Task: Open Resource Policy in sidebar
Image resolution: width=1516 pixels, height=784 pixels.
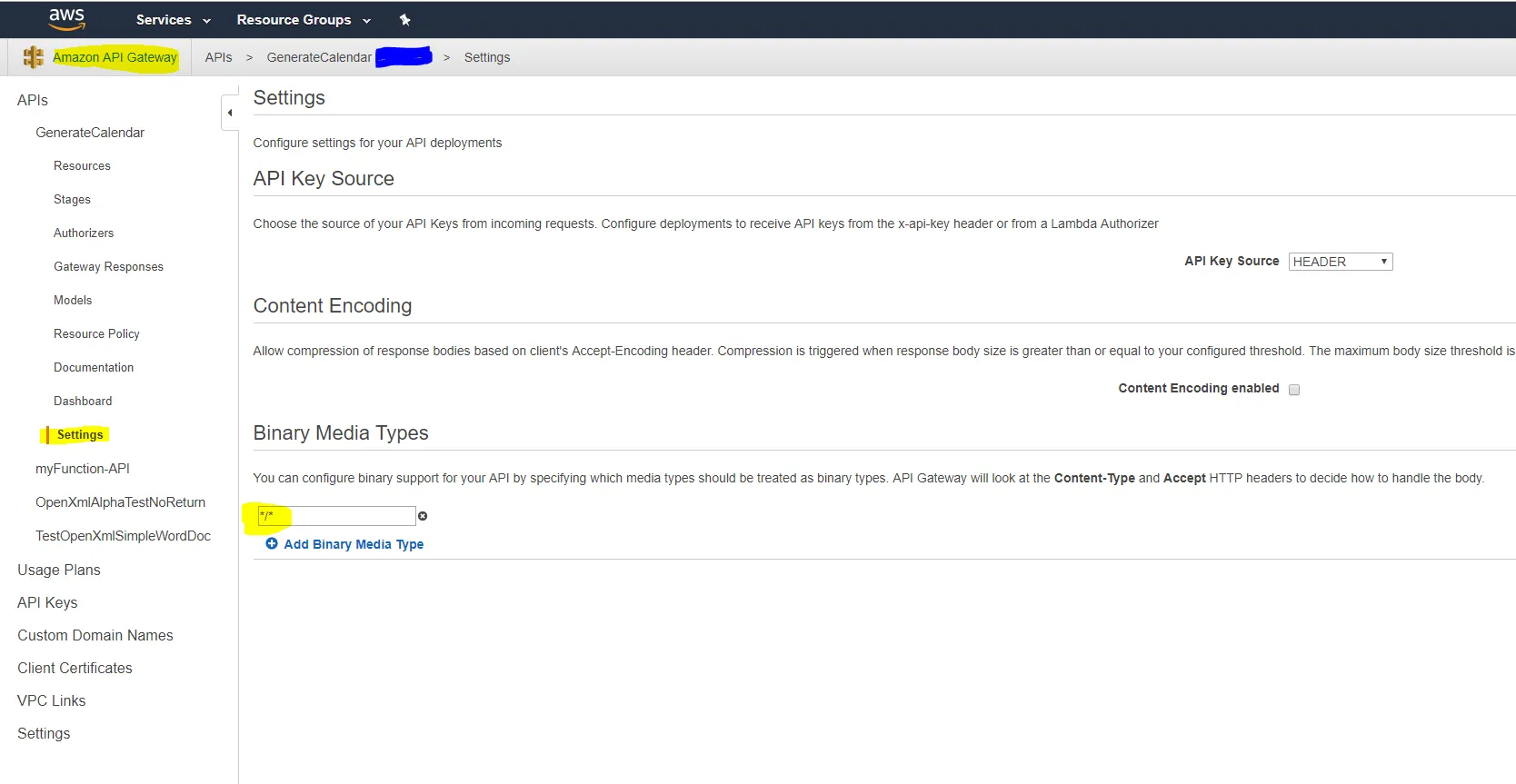Action: click(x=96, y=334)
